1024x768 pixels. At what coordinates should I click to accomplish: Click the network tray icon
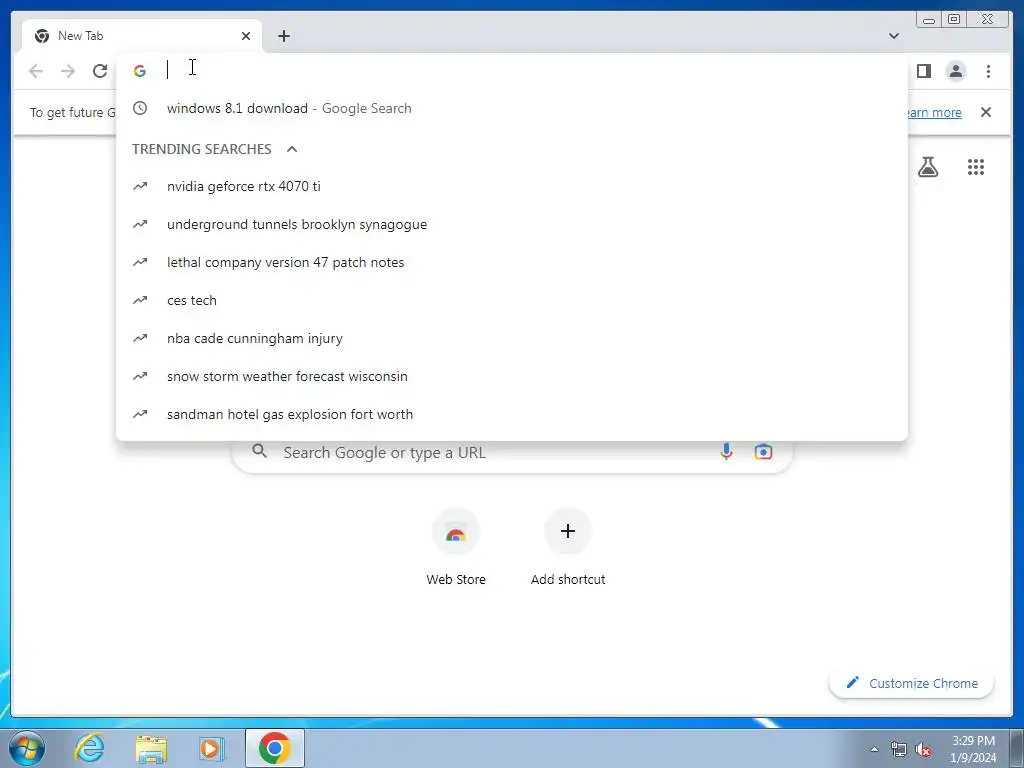(899, 749)
